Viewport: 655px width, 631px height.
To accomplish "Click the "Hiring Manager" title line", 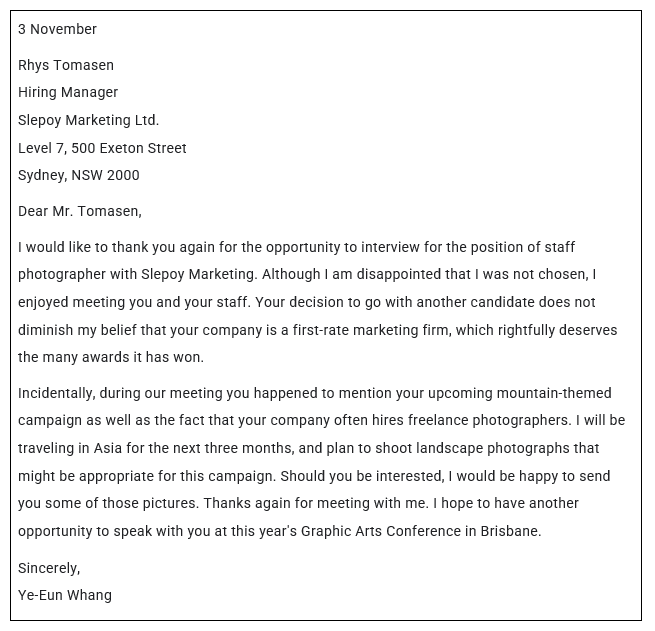I will coord(68,92).
